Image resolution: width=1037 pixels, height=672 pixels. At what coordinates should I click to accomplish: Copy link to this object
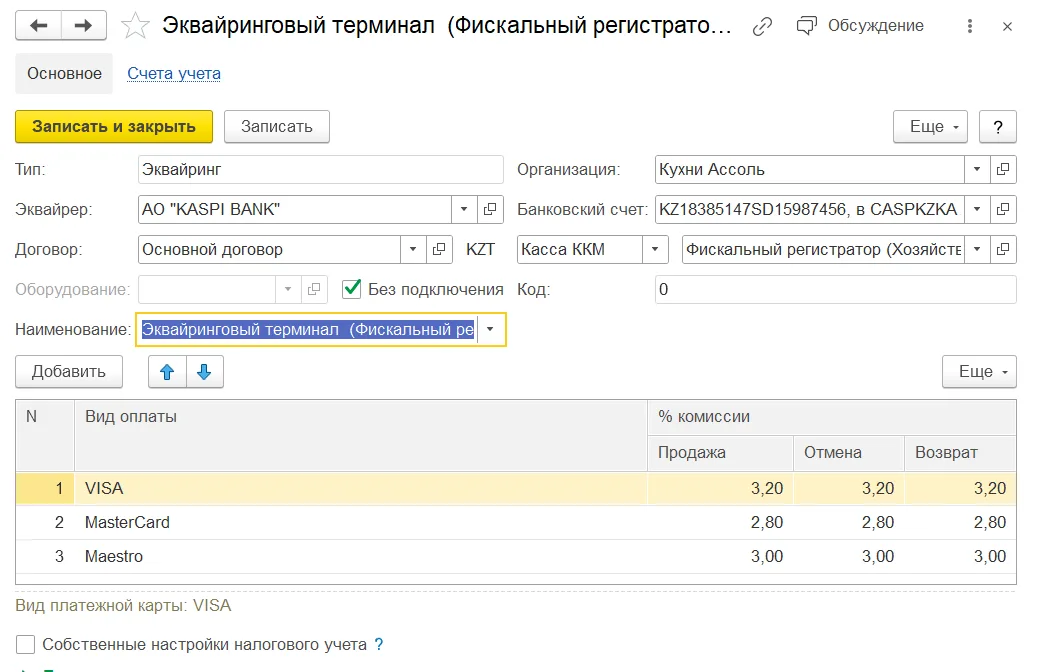762,26
